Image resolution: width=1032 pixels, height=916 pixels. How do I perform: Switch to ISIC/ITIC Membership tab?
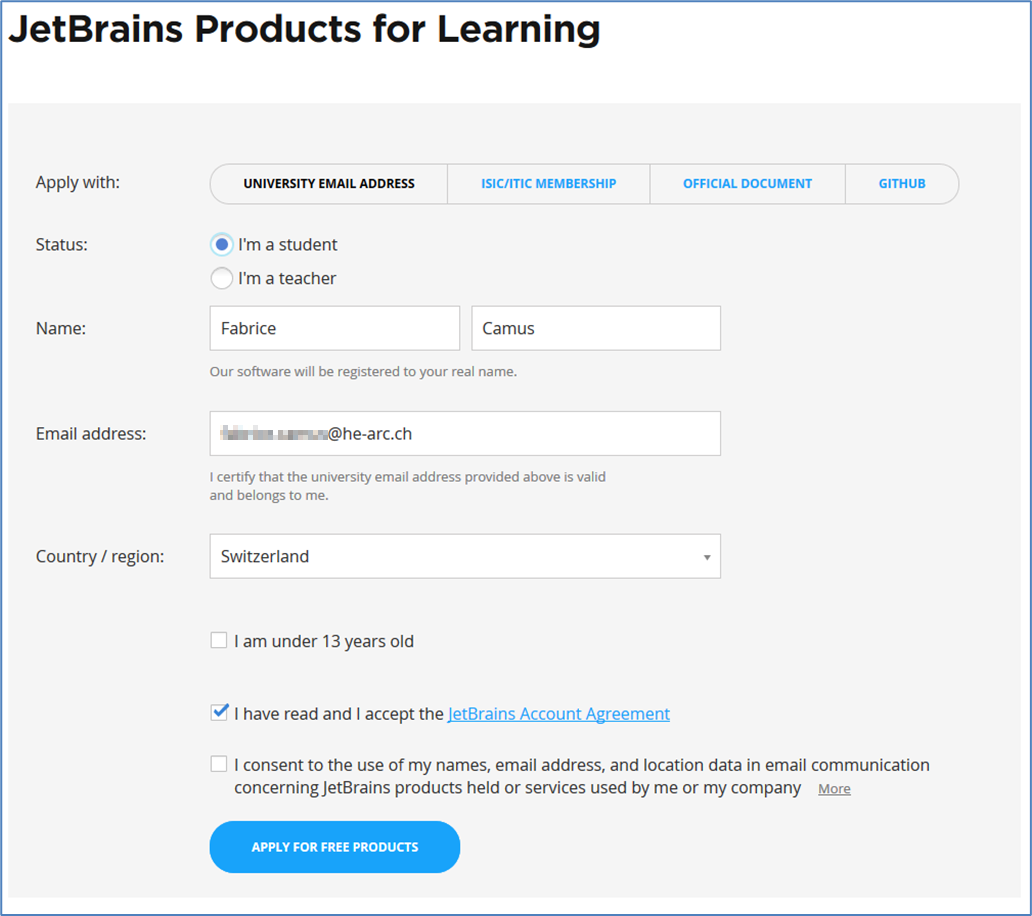pos(548,184)
